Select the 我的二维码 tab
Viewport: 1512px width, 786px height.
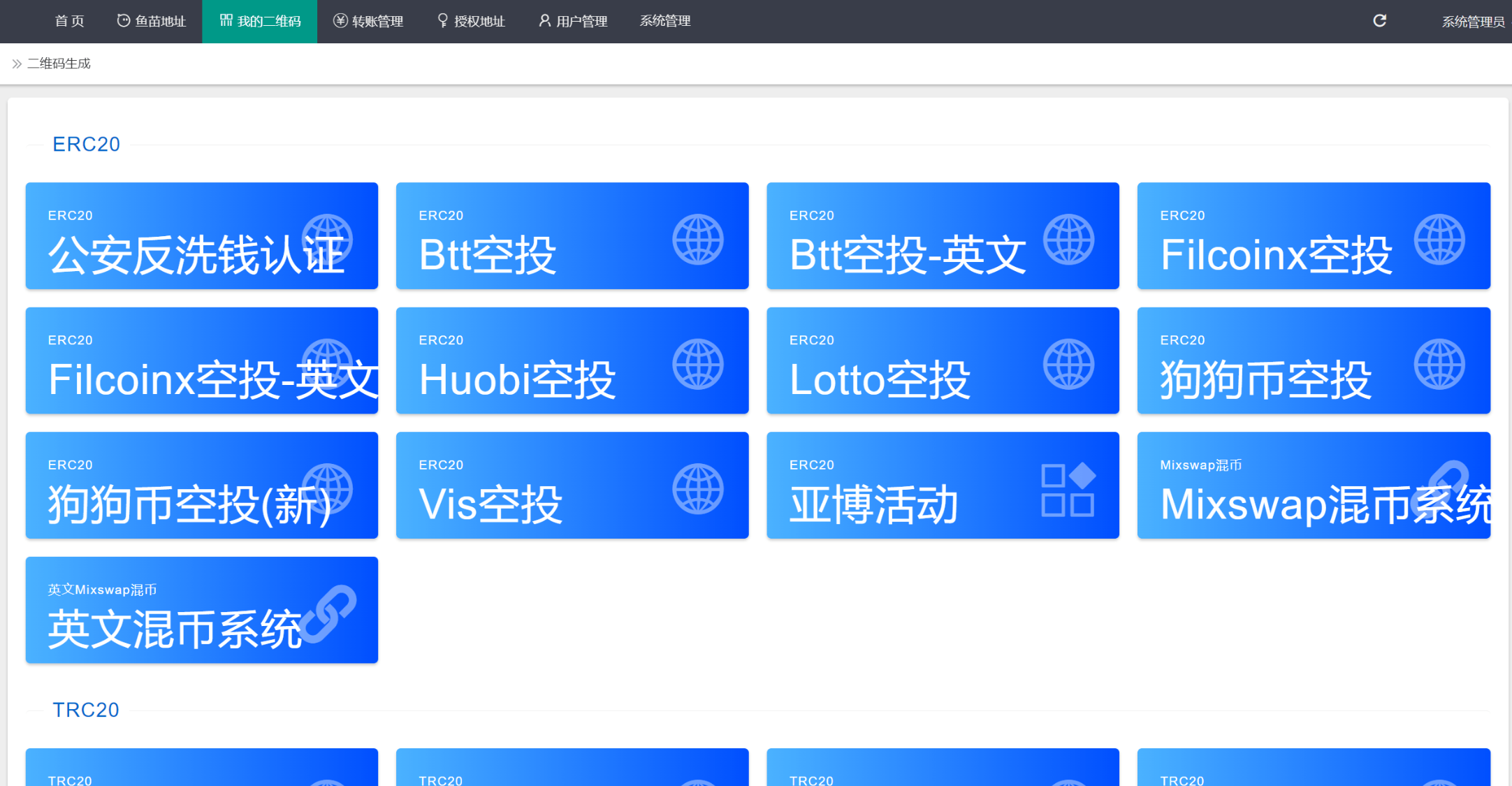pos(260,21)
